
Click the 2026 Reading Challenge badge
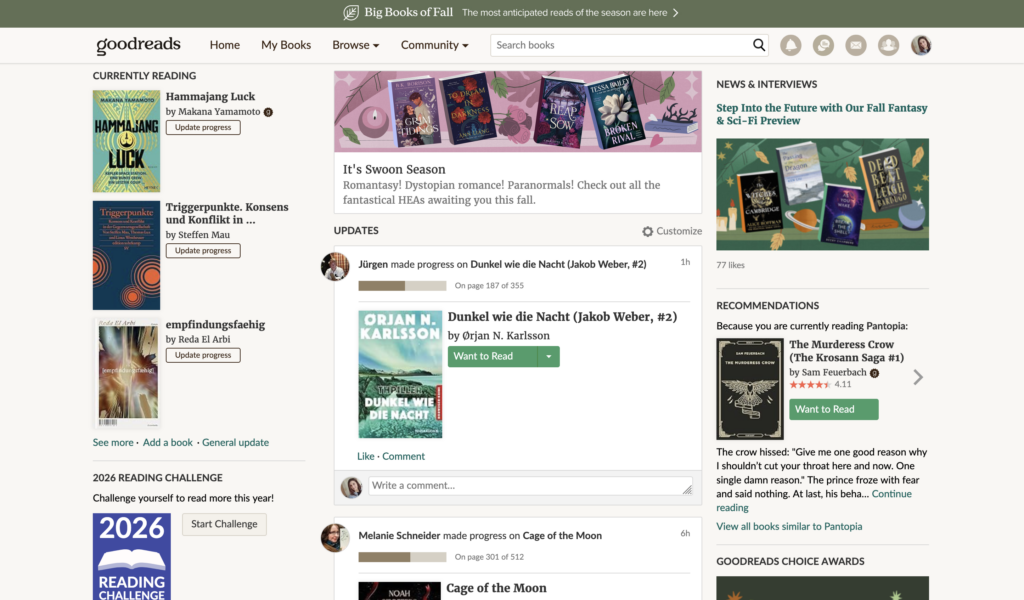click(132, 557)
